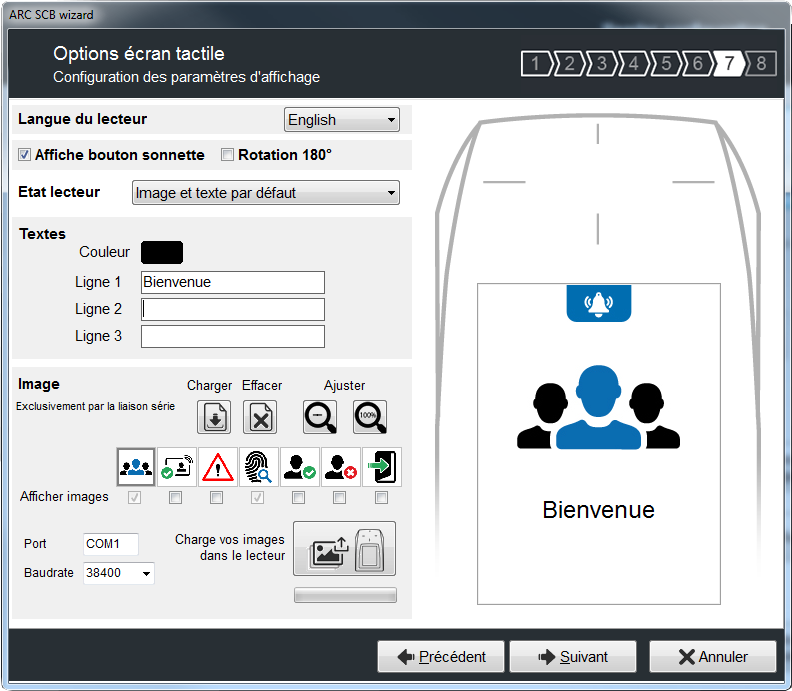Select the fingerprint scan image
The height and width of the screenshot is (691, 792).
click(x=259, y=467)
